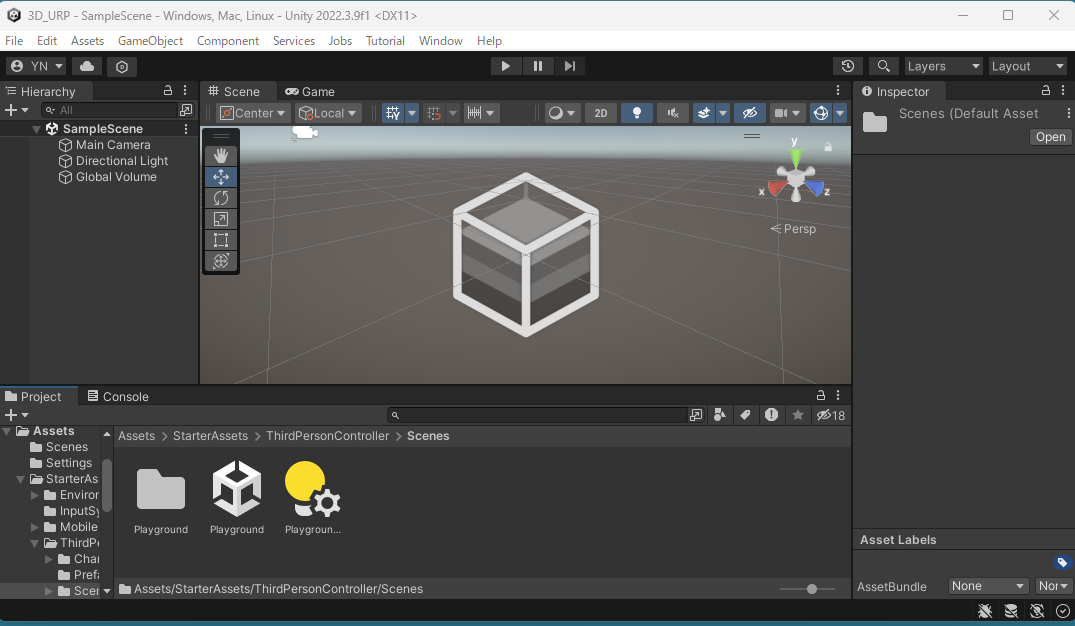Click the Open button in Inspector
Screen dimensions: 1075x626
click(x=1050, y=137)
